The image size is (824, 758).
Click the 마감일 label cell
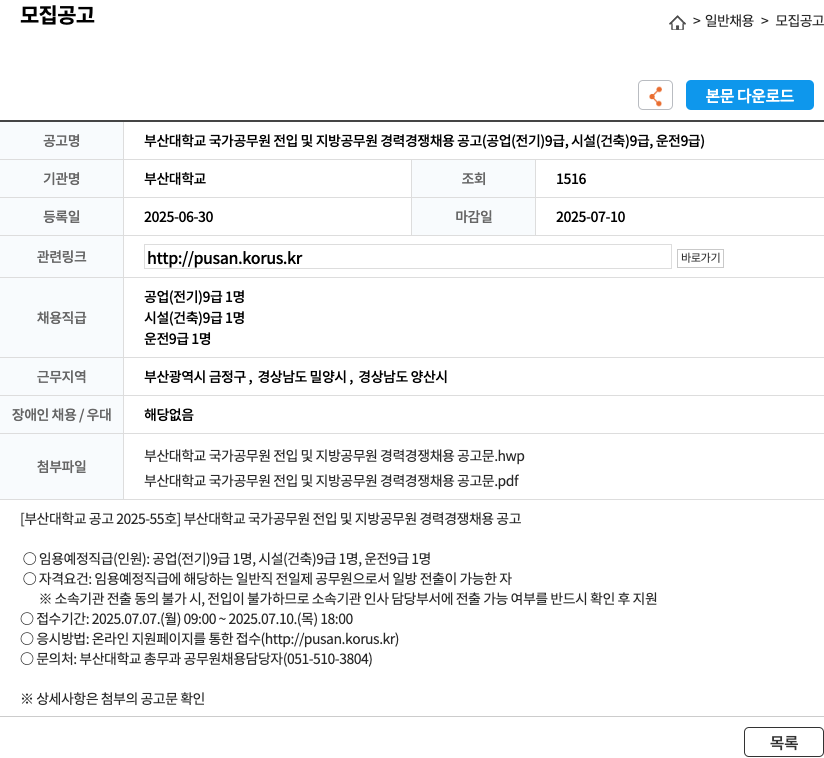(473, 217)
